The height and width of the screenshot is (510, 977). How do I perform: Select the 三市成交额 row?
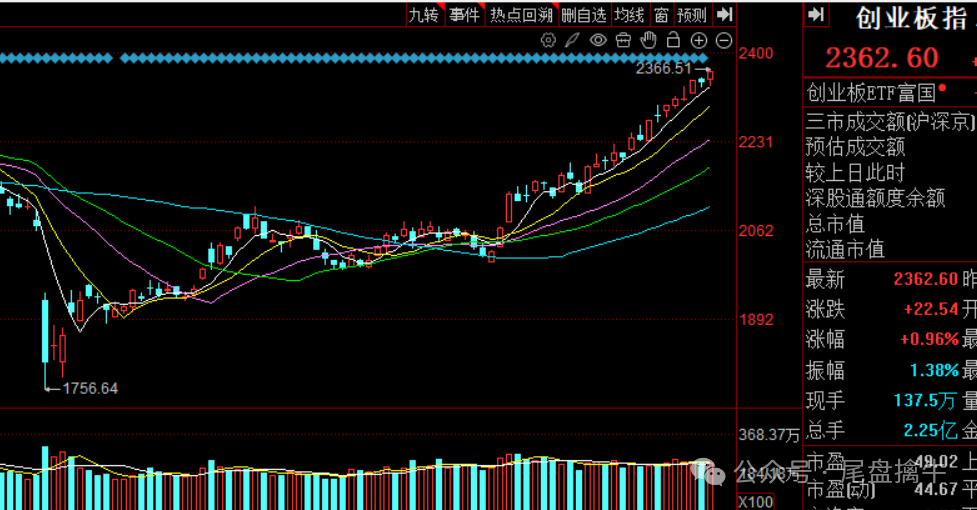pyautogui.click(x=891, y=121)
